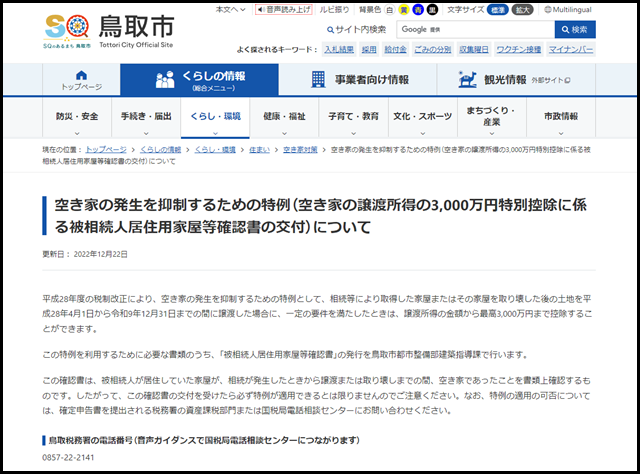This screenshot has height=474, width=640.
Task: Click breadcrumb link 住まい
Action: [260, 150]
